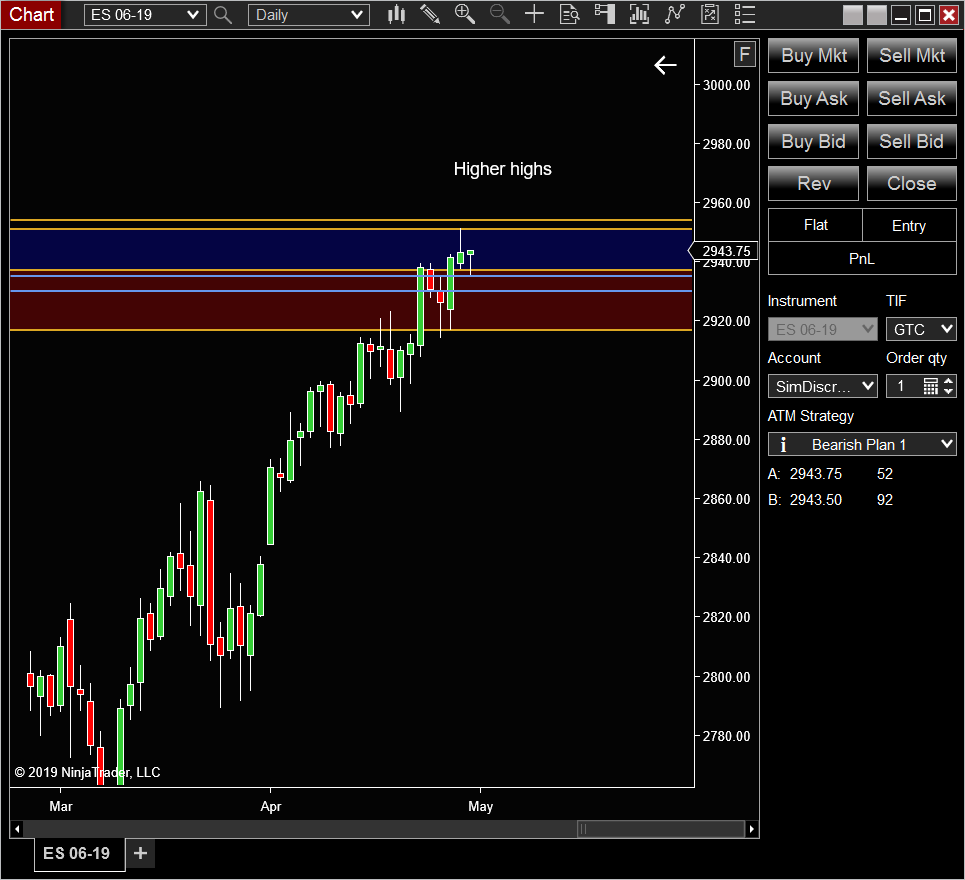The image size is (965, 880).
Task: Click the instrument search magnifier icon
Action: click(x=223, y=15)
